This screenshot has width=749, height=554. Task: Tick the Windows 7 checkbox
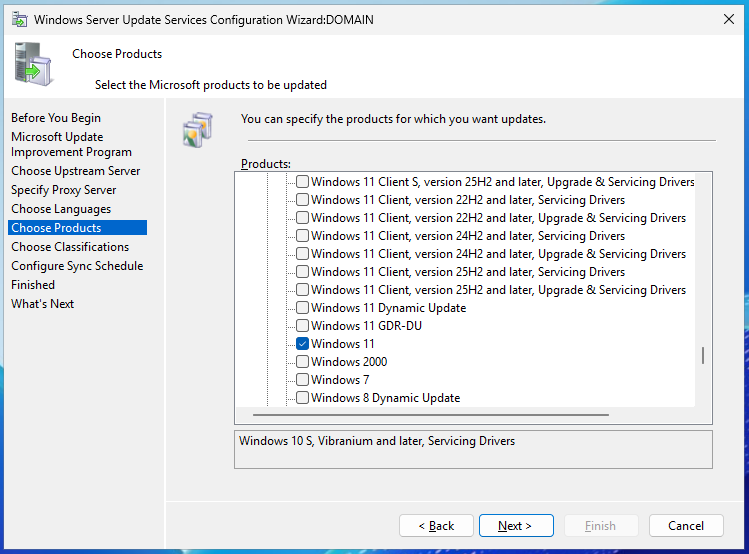coord(302,380)
